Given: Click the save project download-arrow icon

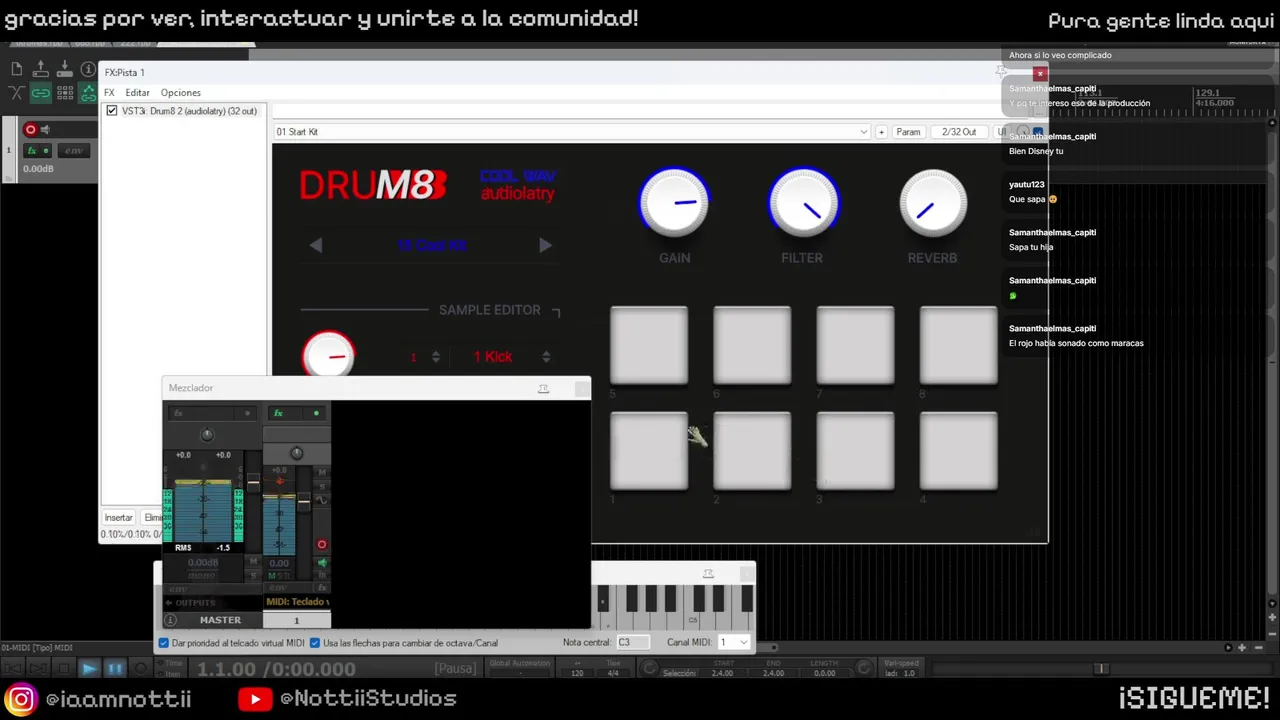Looking at the screenshot, I should tap(64, 68).
